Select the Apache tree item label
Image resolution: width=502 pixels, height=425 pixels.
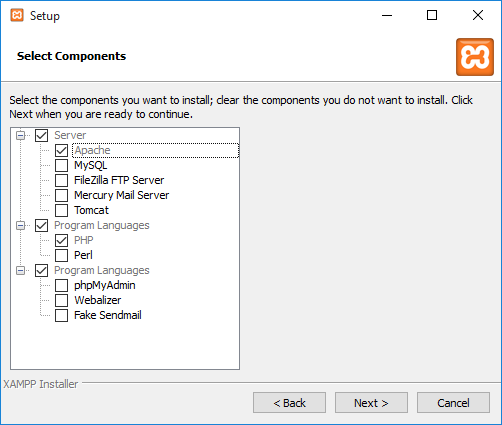click(x=92, y=150)
